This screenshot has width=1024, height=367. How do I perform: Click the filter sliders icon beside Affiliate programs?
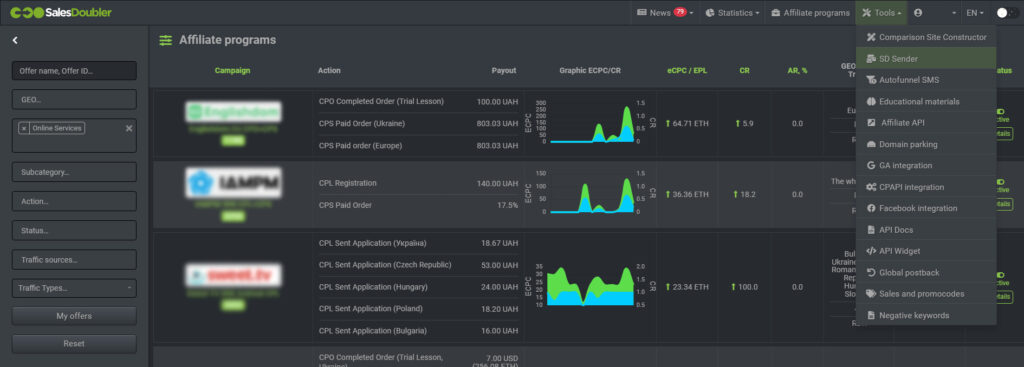[x=166, y=40]
